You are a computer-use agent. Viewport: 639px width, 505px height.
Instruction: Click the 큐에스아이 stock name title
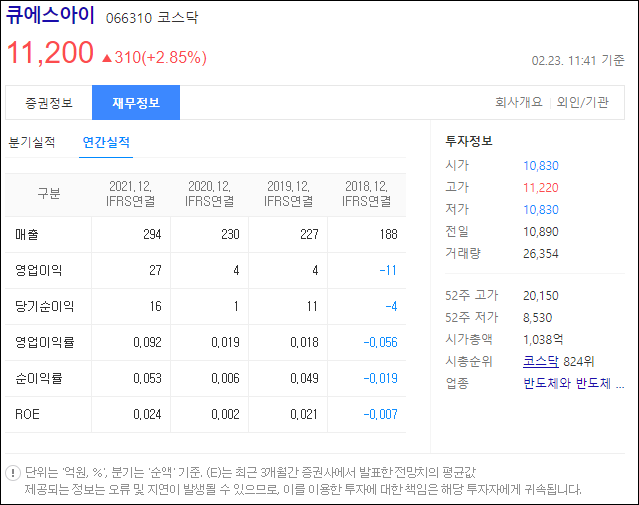(50, 15)
